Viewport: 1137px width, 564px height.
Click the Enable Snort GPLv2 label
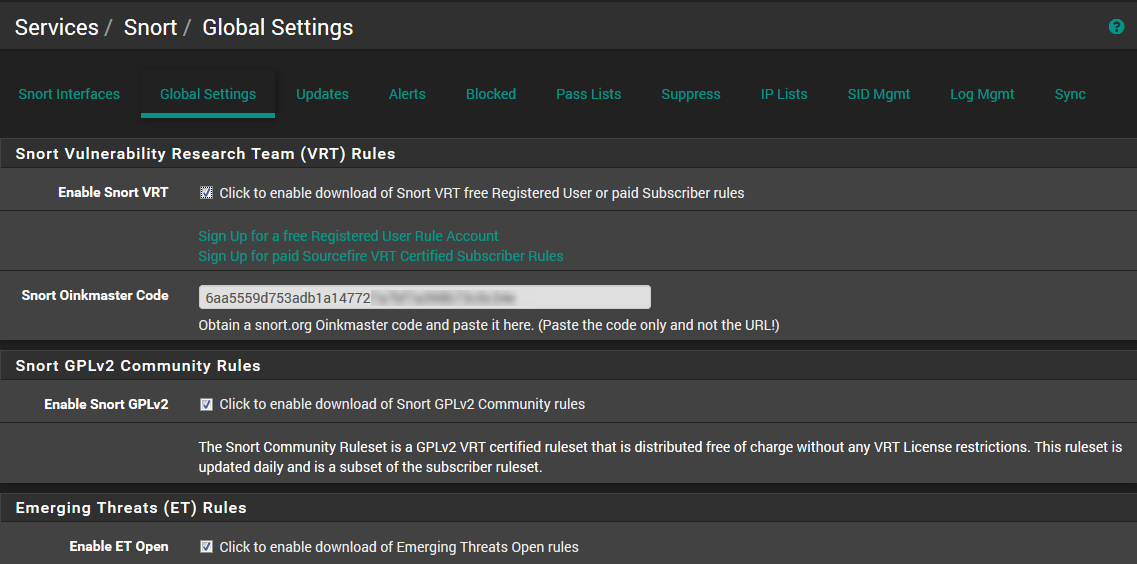click(107, 405)
